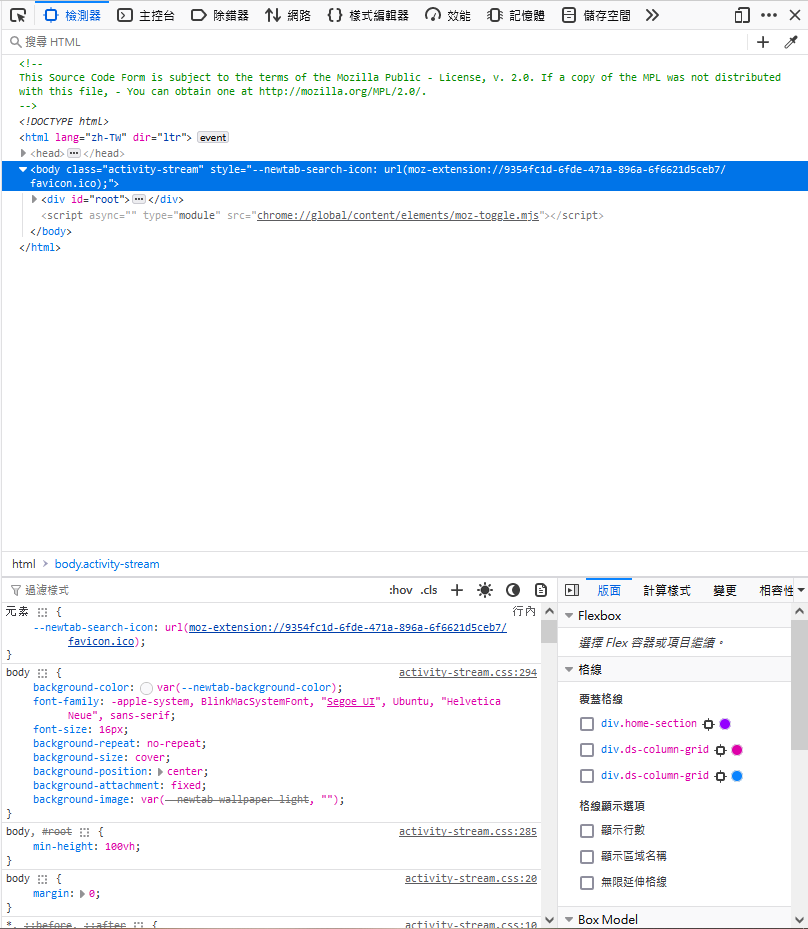Follow the moz-toggle.mjs script src link

click(398, 215)
